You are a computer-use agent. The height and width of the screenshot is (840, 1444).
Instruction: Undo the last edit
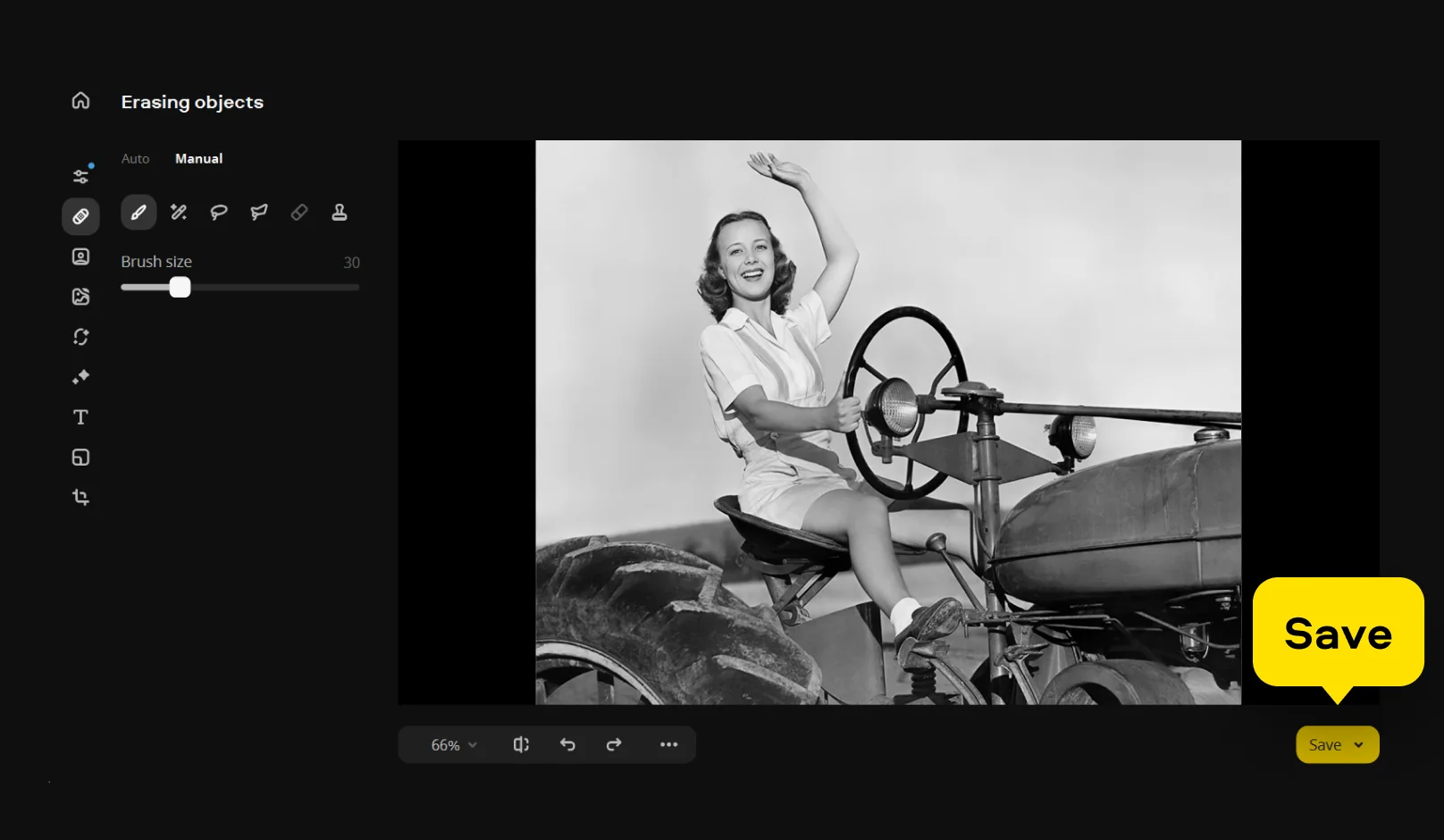point(567,744)
